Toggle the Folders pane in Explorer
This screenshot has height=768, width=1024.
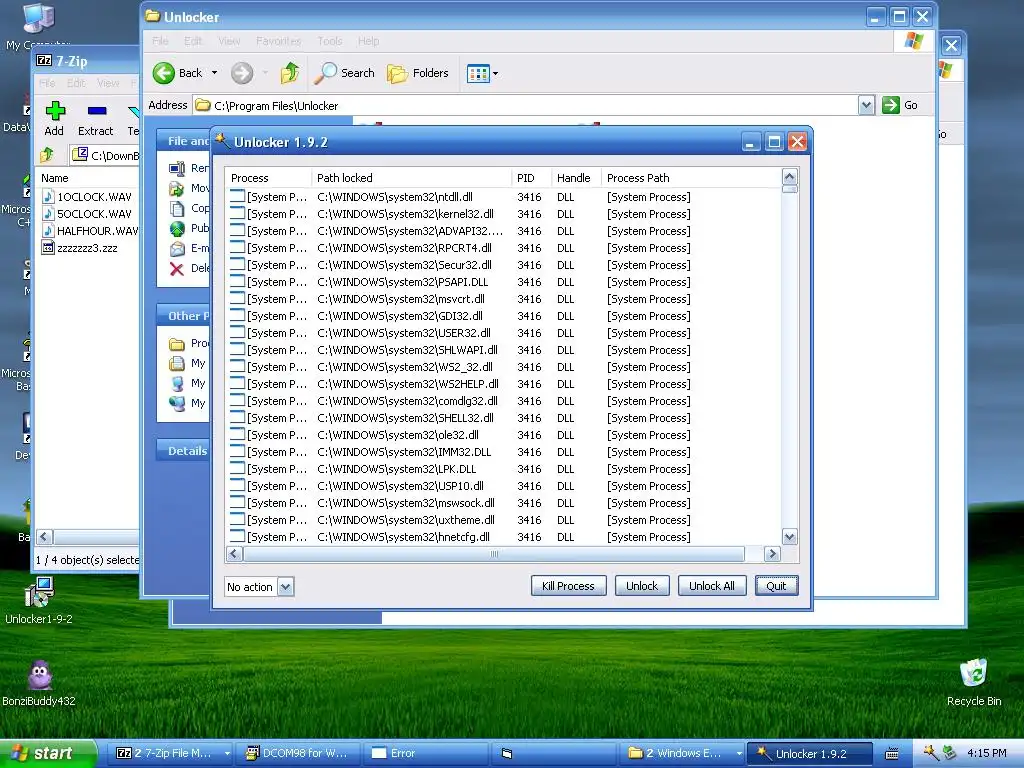coord(418,73)
